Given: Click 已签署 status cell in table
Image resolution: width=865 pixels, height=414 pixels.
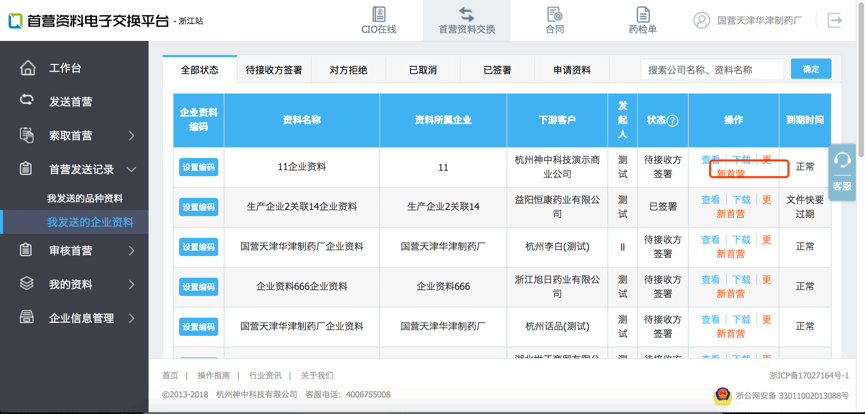Looking at the screenshot, I should click(663, 207).
